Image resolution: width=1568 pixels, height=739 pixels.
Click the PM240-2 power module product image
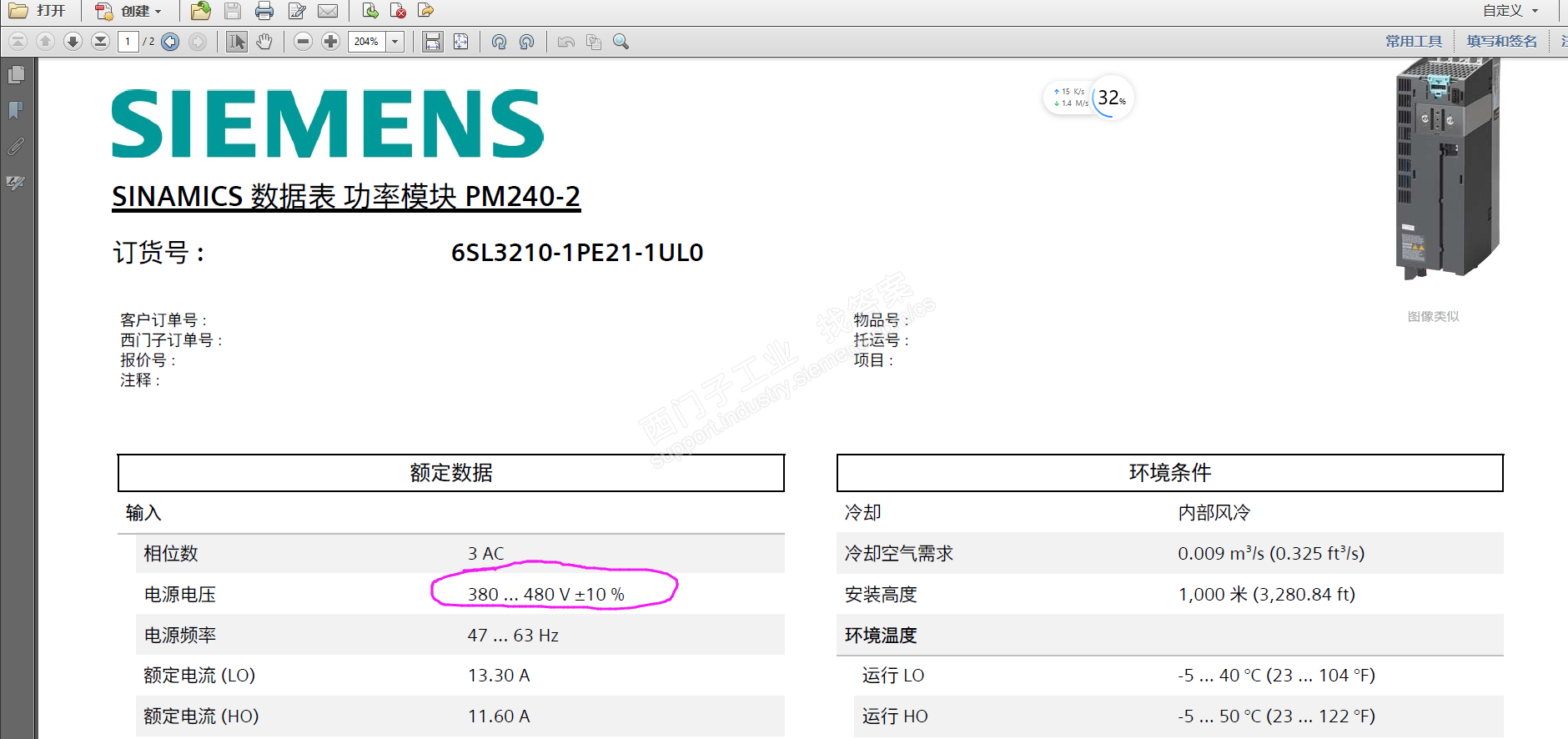point(1447,168)
